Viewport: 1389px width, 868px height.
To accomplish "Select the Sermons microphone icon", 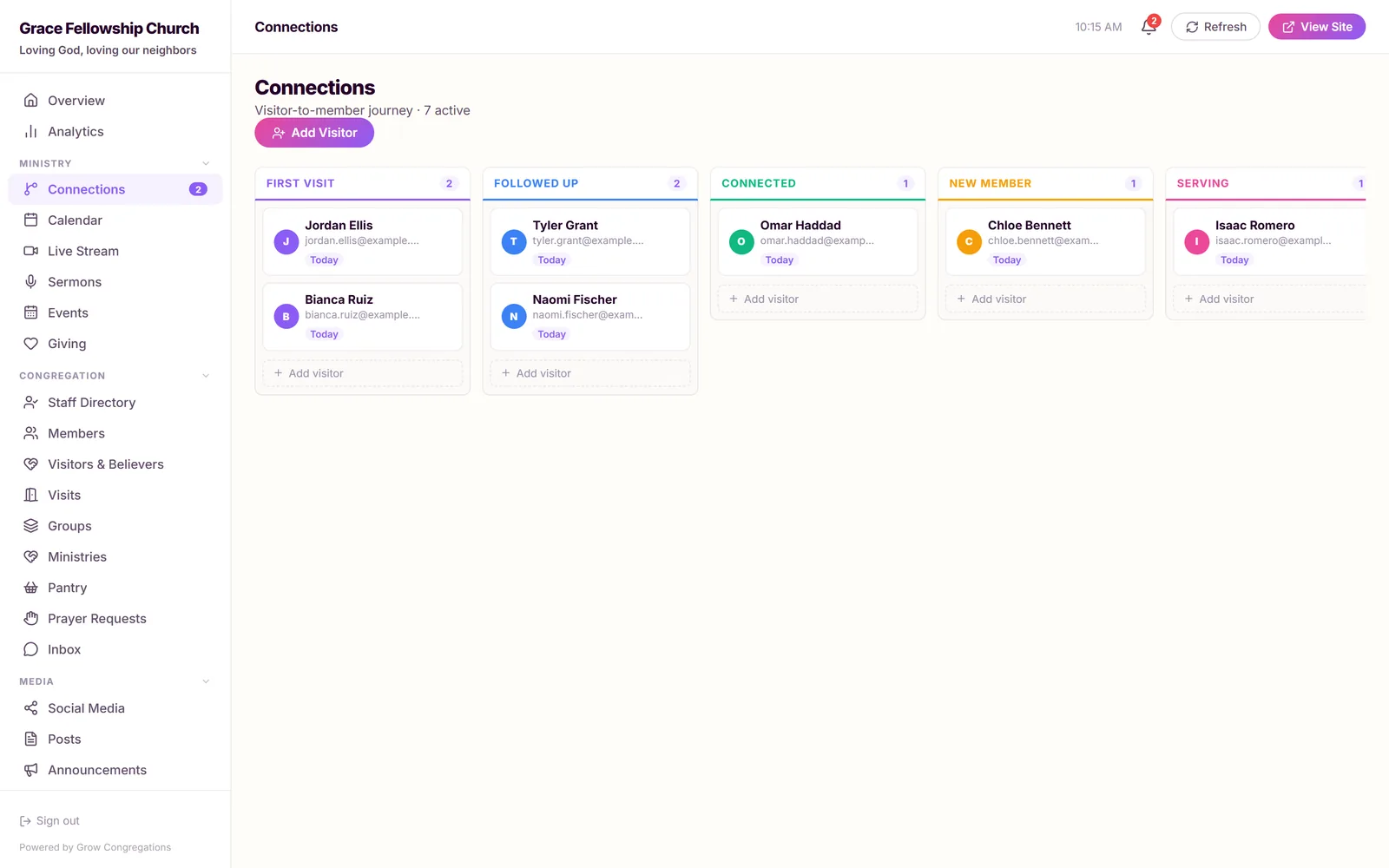I will click(31, 282).
